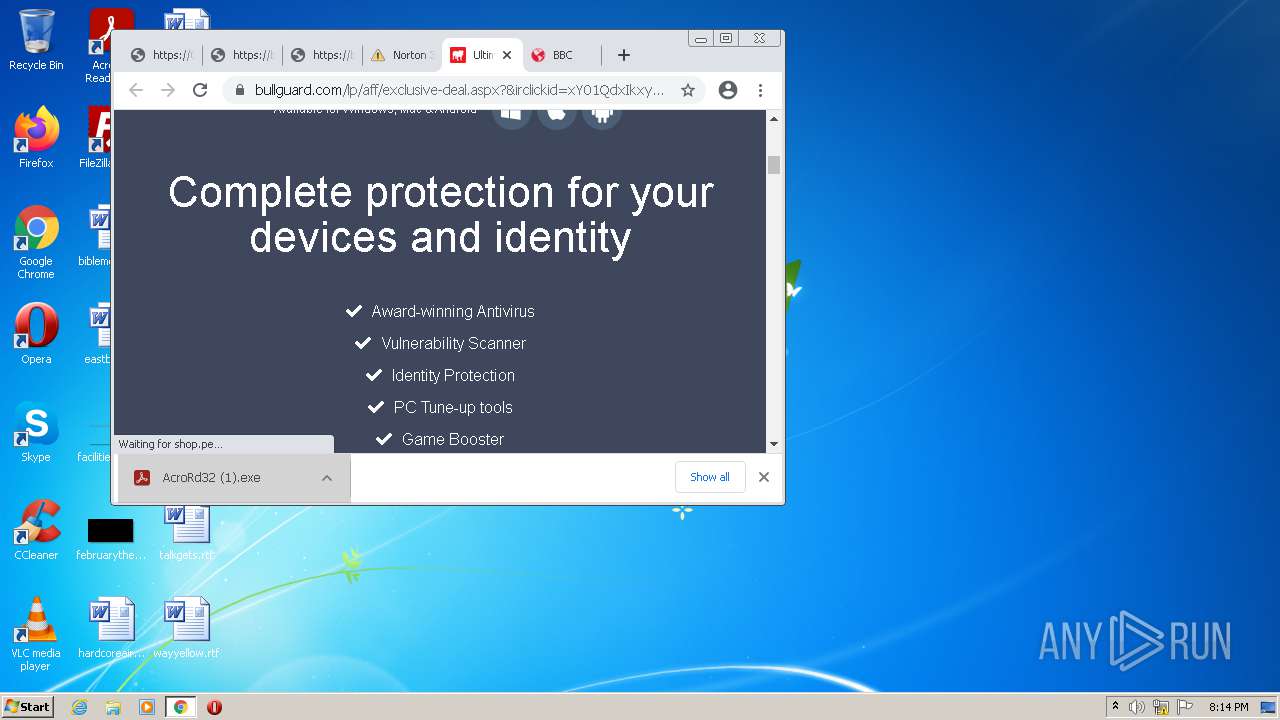Click 'Identity Protection' text

(453, 375)
